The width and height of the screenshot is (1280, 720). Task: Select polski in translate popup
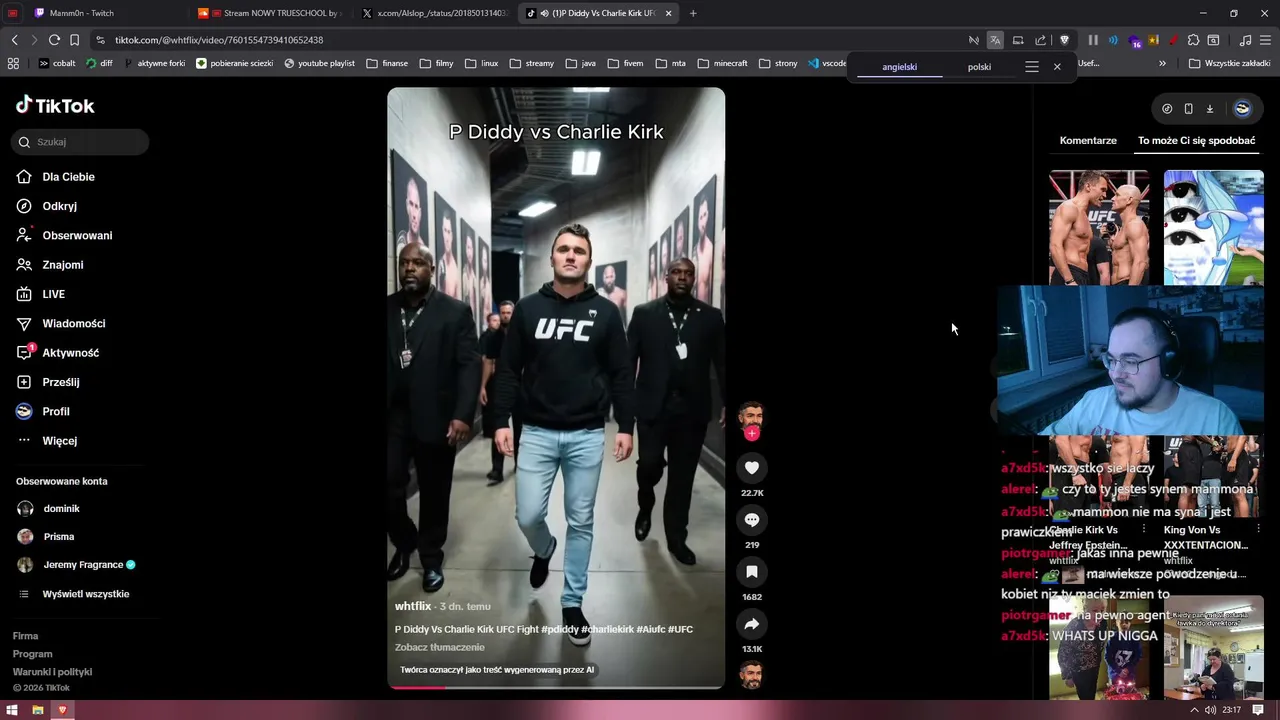point(979,67)
